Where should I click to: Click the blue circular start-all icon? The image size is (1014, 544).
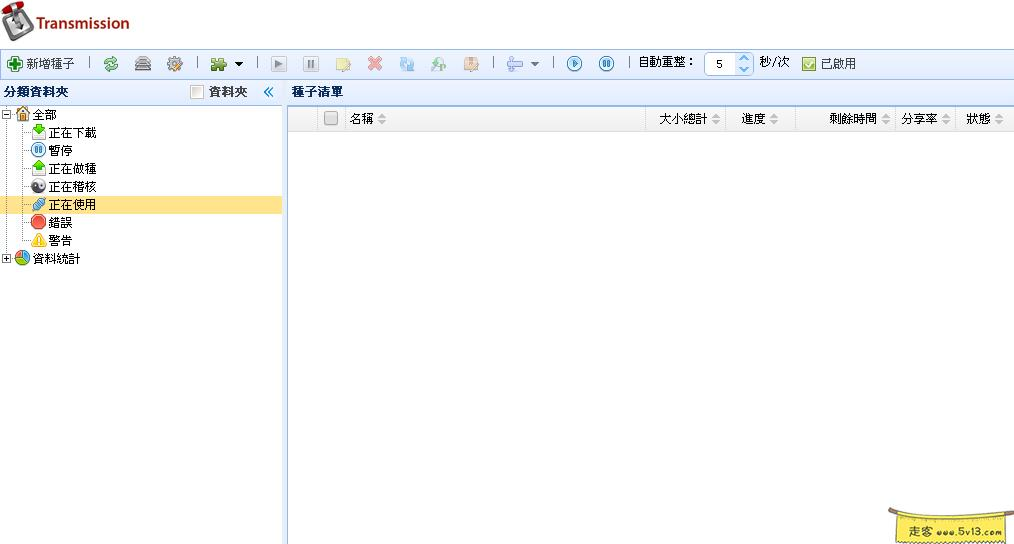574,63
